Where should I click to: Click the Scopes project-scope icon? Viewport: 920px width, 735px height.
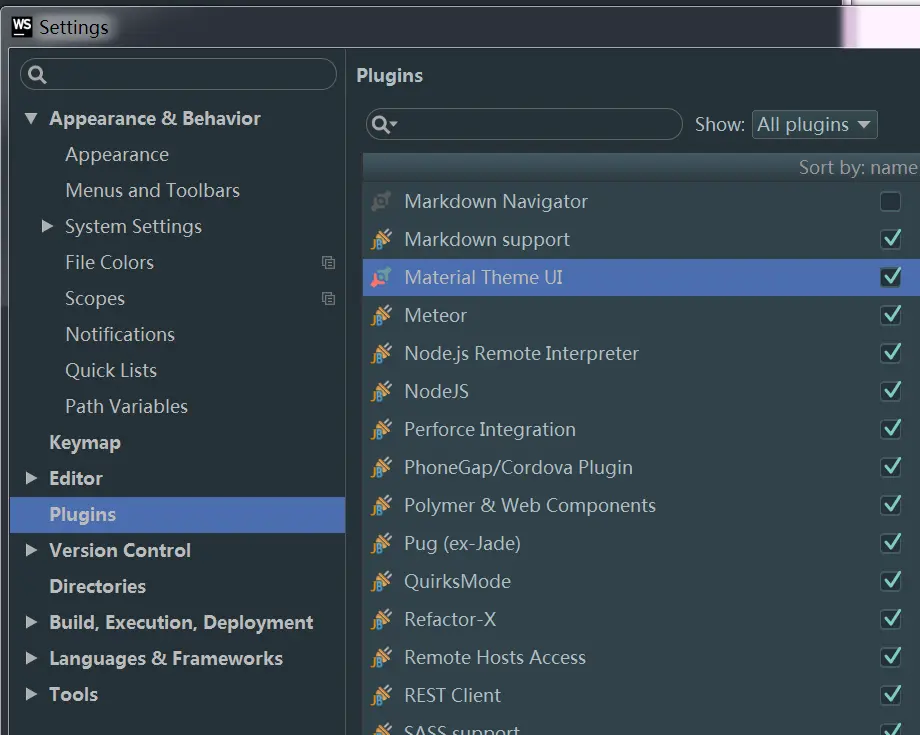pyautogui.click(x=328, y=299)
